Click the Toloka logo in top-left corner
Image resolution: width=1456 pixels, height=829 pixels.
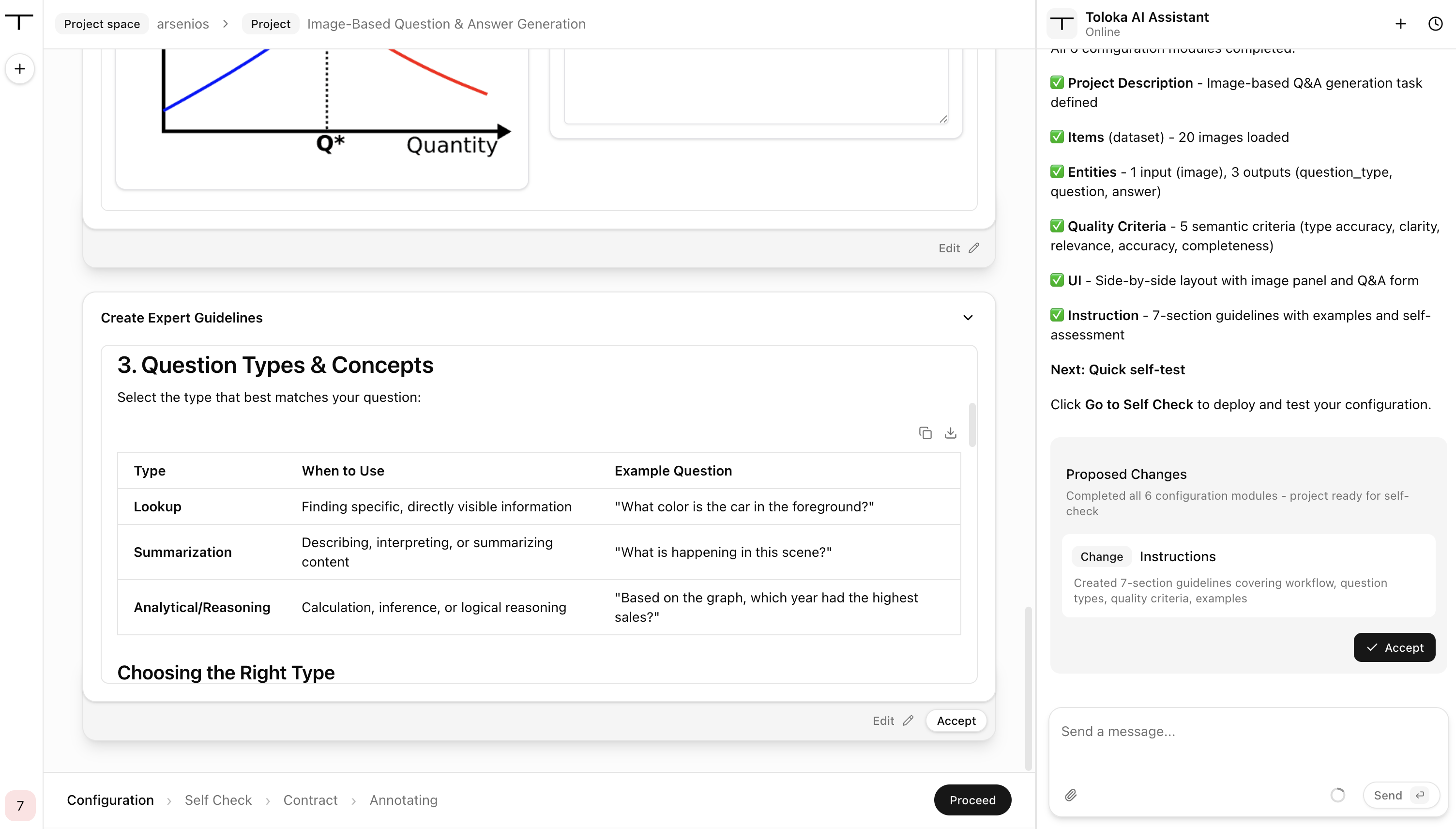[x=19, y=22]
